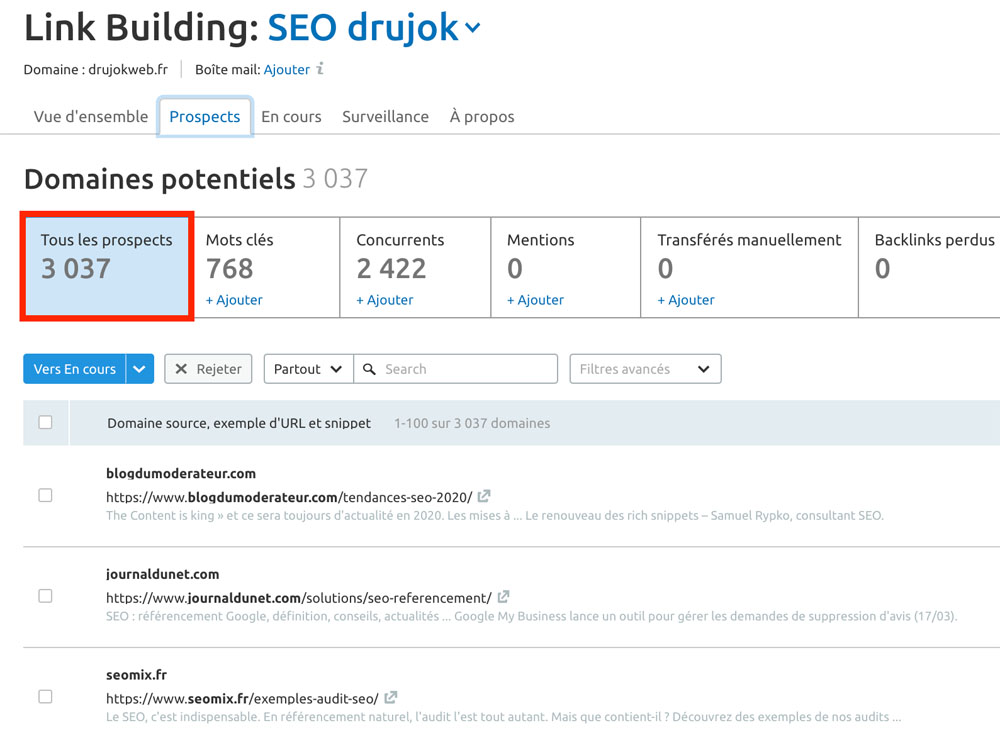This screenshot has height=745, width=1000.
Task: Click the seomix.fr domain name
Action: pyautogui.click(x=136, y=674)
